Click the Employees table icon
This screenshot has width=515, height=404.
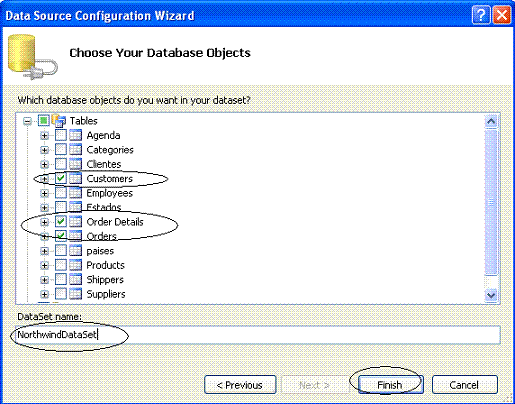tap(76, 193)
